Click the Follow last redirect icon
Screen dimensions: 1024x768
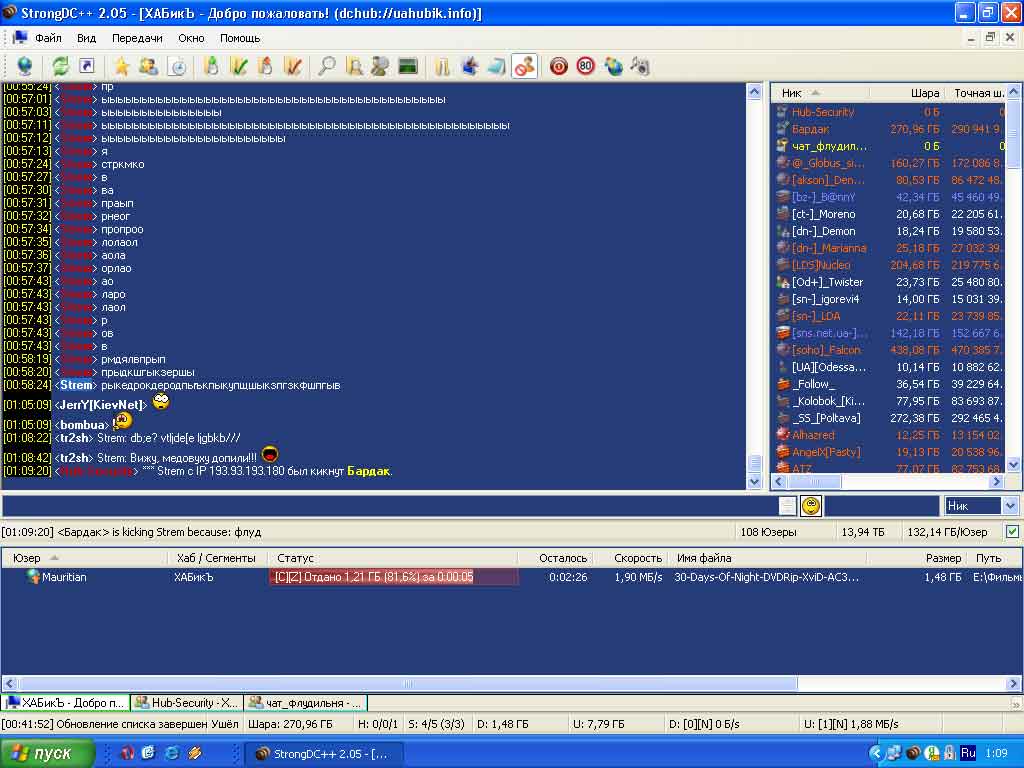click(87, 66)
